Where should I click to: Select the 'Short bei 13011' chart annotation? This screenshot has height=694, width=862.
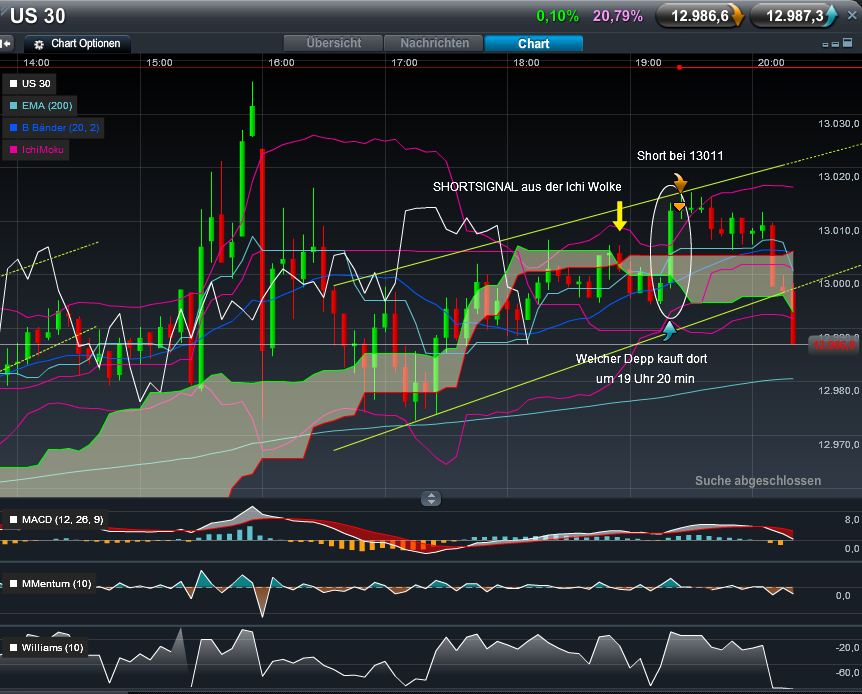click(x=680, y=156)
